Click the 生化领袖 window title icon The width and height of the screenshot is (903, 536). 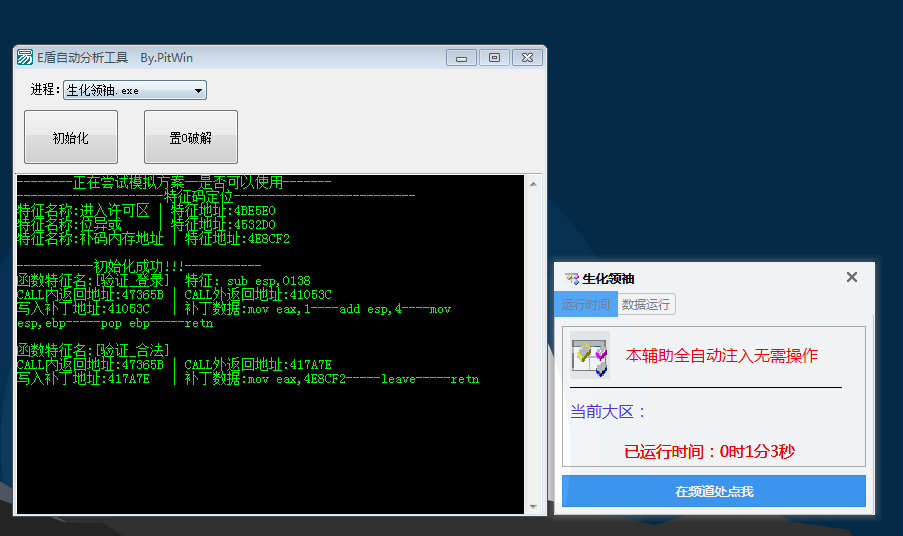tap(572, 279)
